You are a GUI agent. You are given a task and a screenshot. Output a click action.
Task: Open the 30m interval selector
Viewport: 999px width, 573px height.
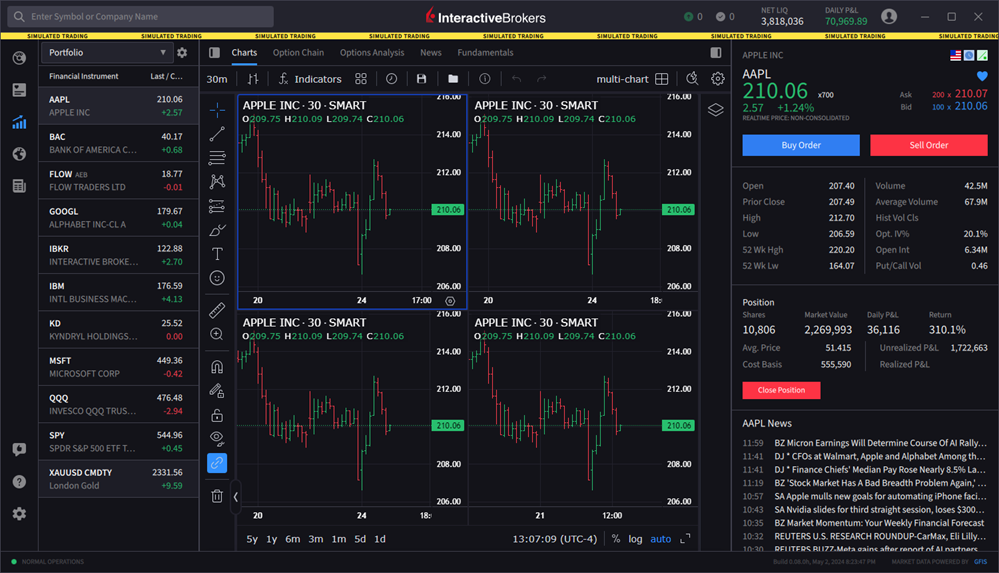tap(217, 79)
